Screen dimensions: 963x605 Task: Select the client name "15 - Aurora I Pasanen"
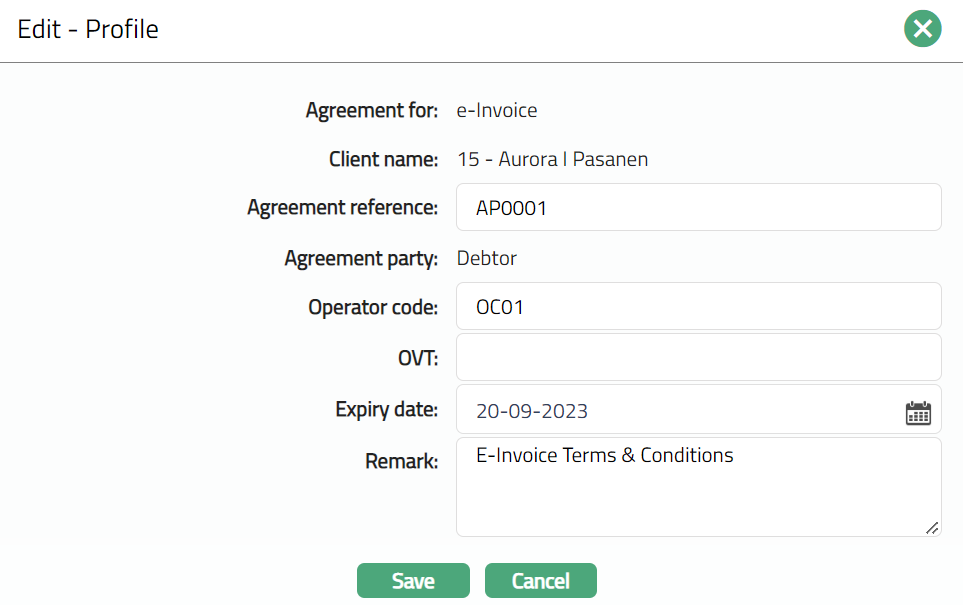[552, 159]
